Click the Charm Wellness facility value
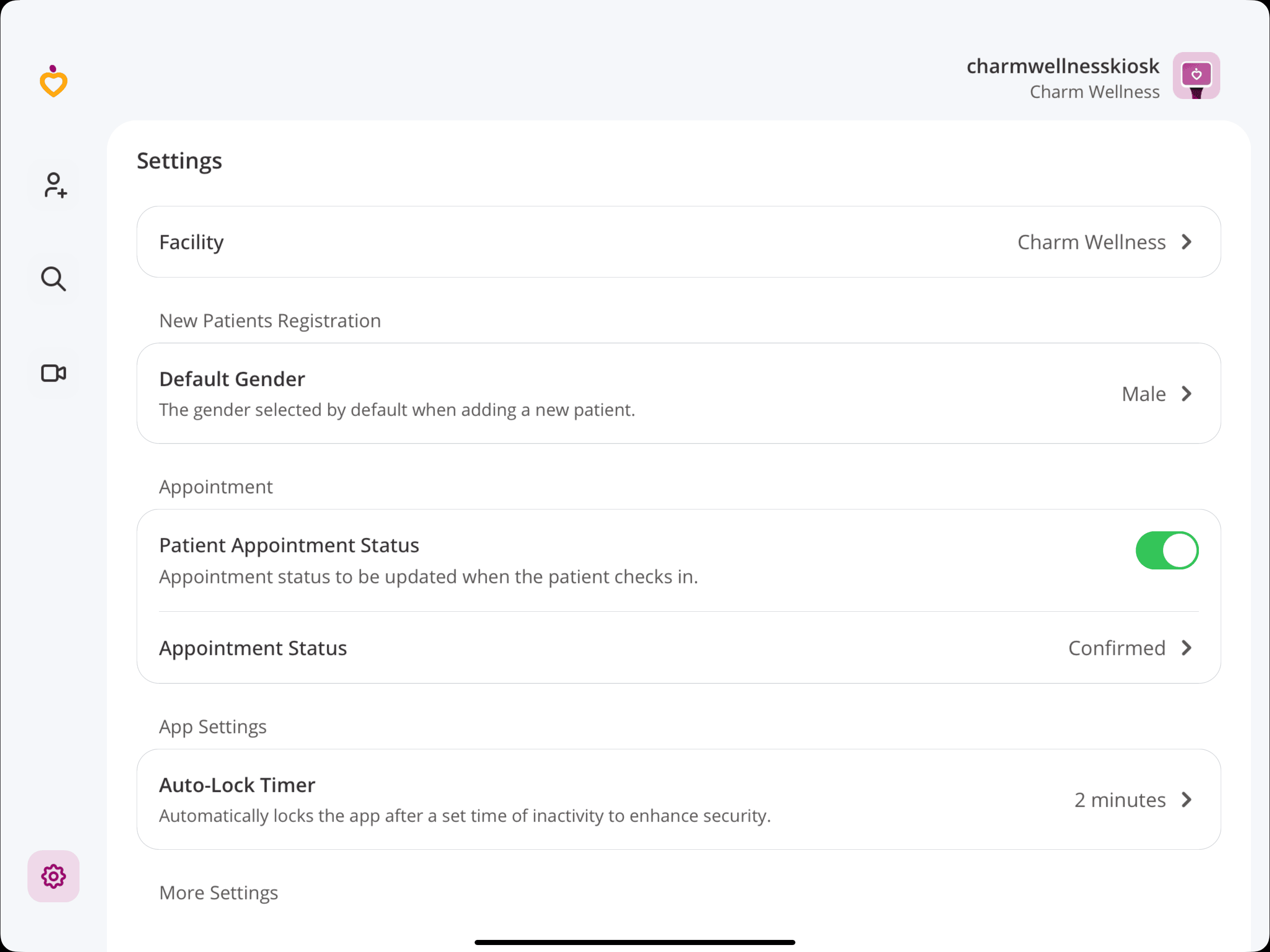The image size is (1270, 952). 1091,242
